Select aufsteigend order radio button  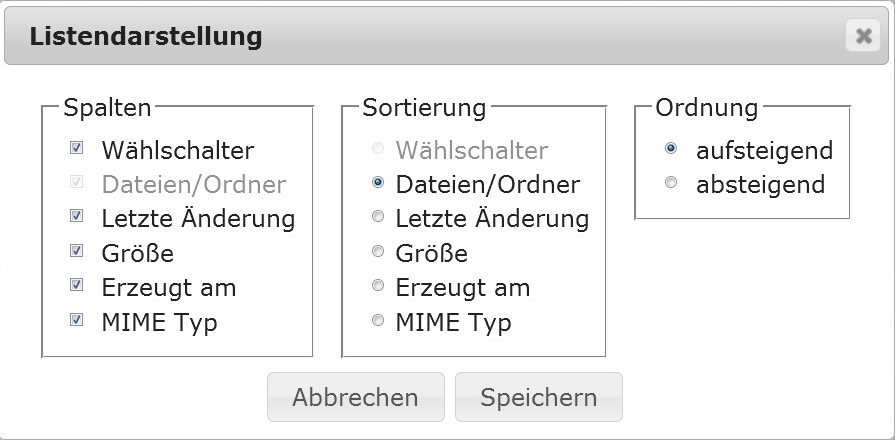click(x=671, y=149)
